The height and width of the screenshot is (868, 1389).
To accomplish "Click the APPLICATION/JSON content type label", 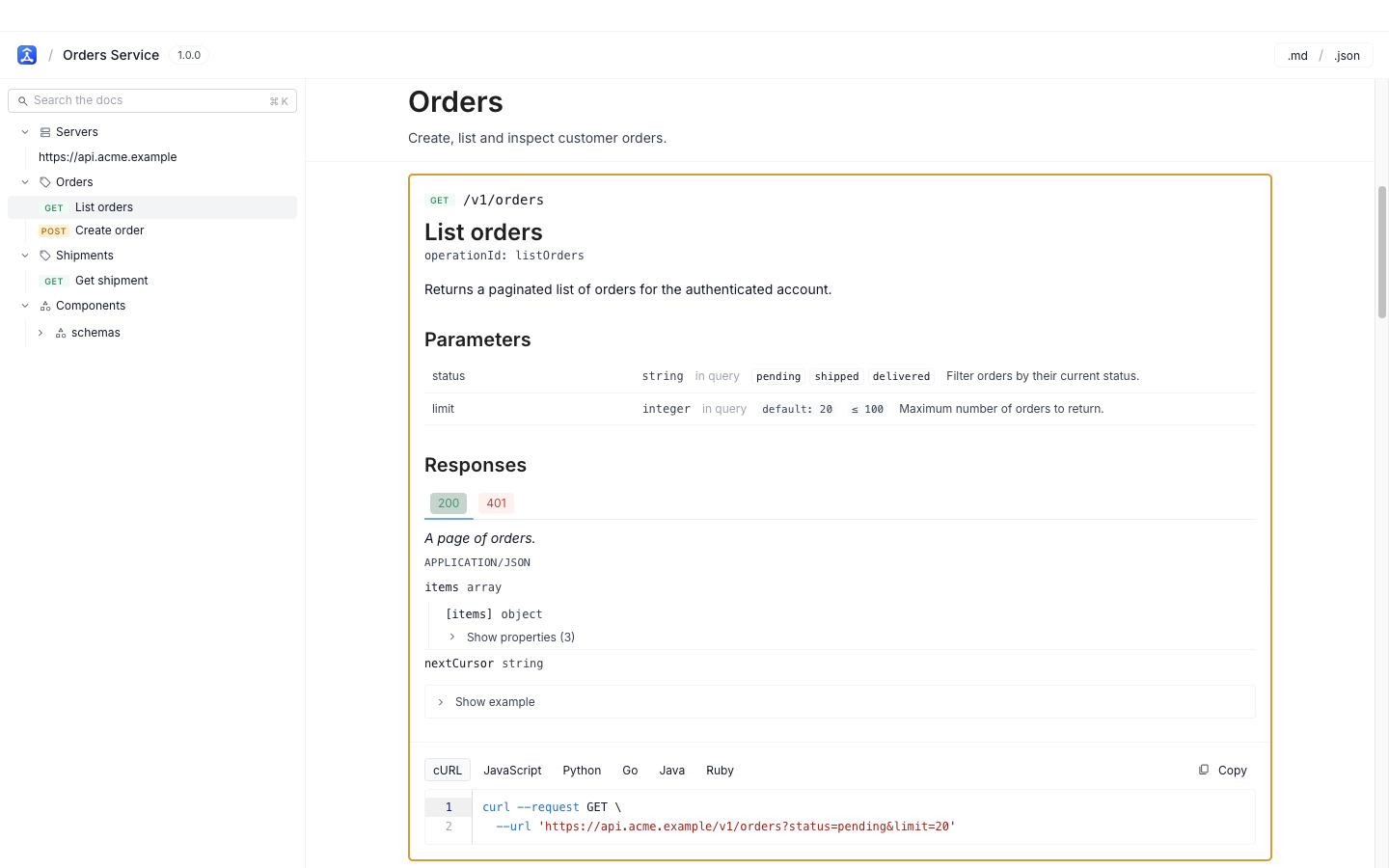I will 477,562.
